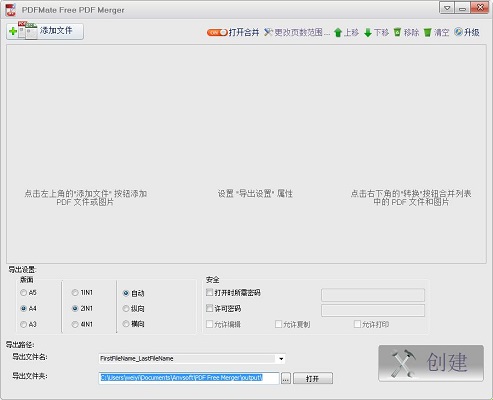Screen dimensions: 493x400
Task: Click the permission password input field
Action: tap(373, 310)
